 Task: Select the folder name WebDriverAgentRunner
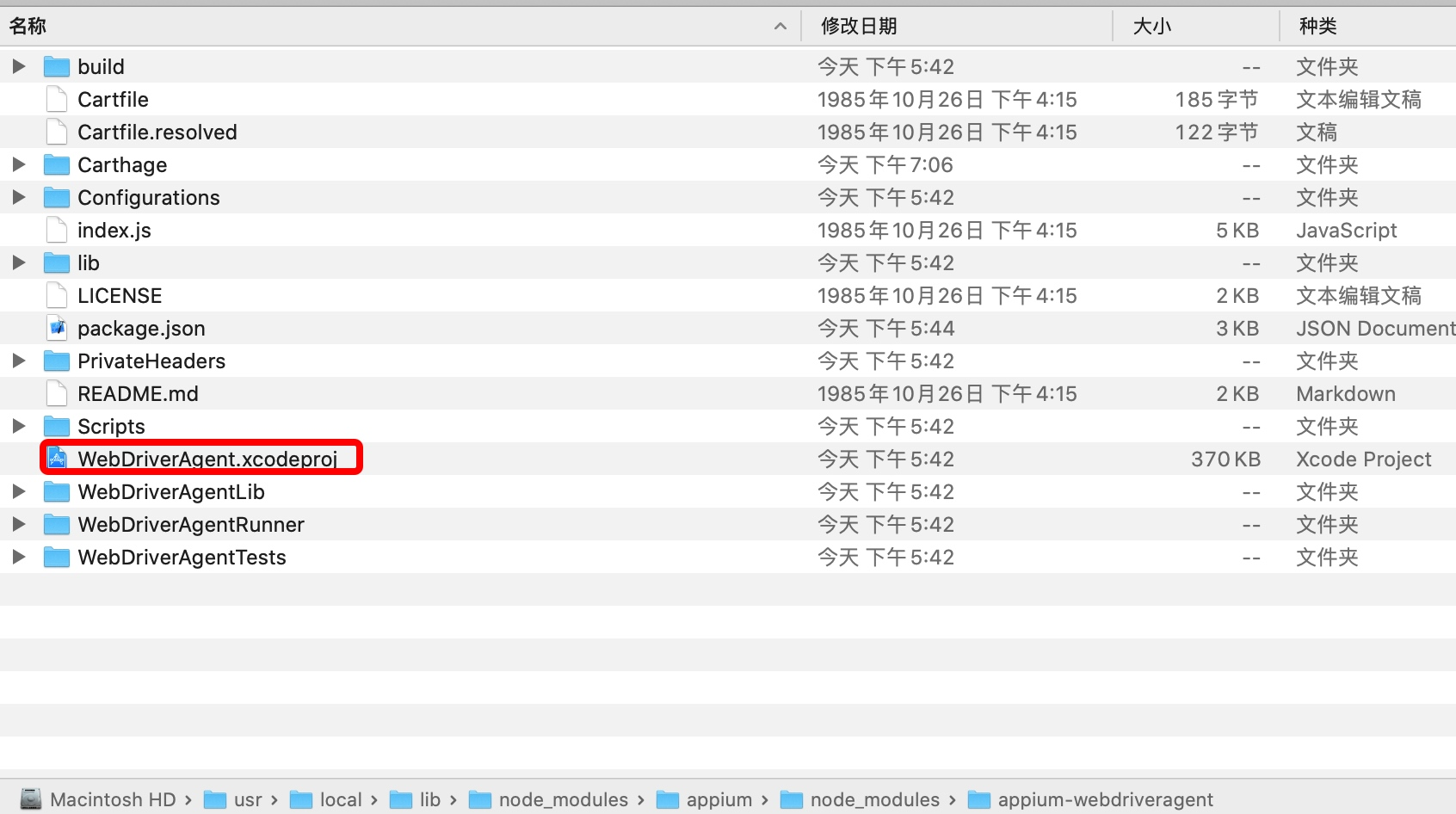pyautogui.click(x=191, y=524)
